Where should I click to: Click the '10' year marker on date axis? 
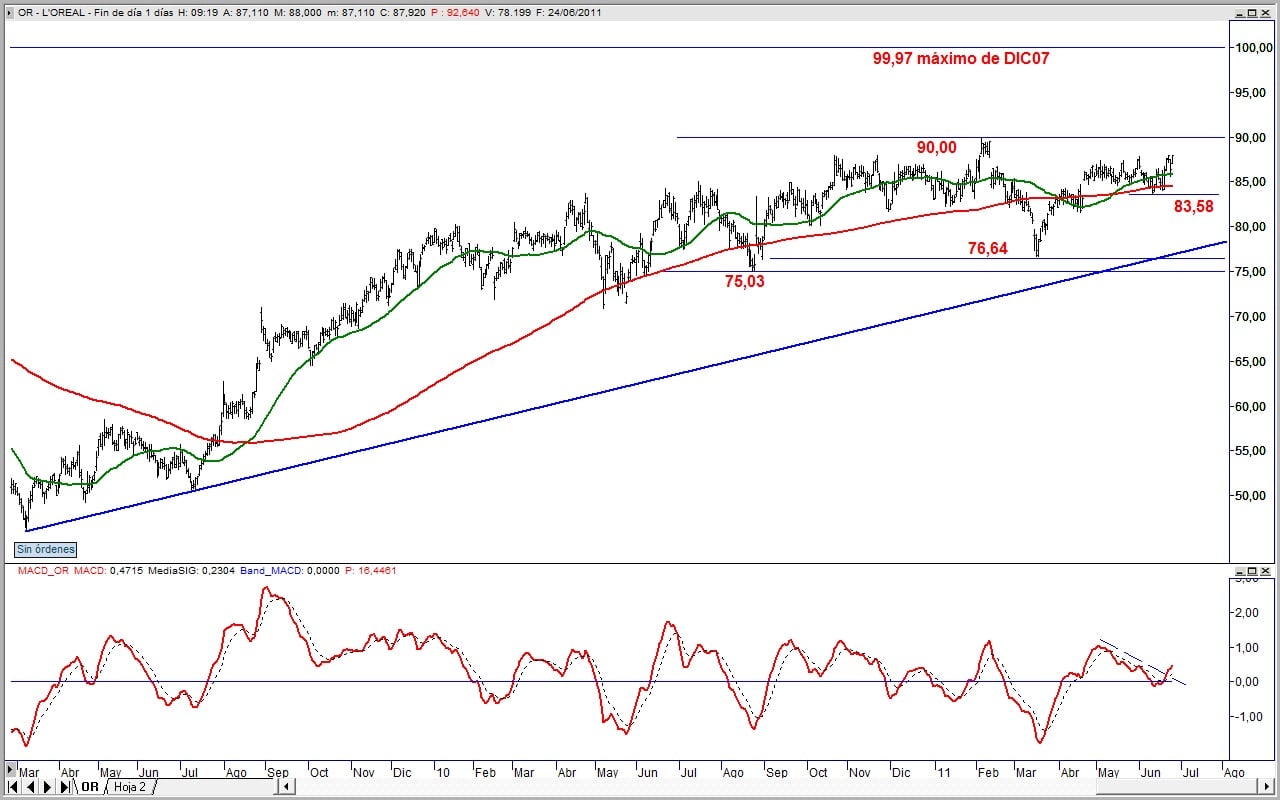442,772
